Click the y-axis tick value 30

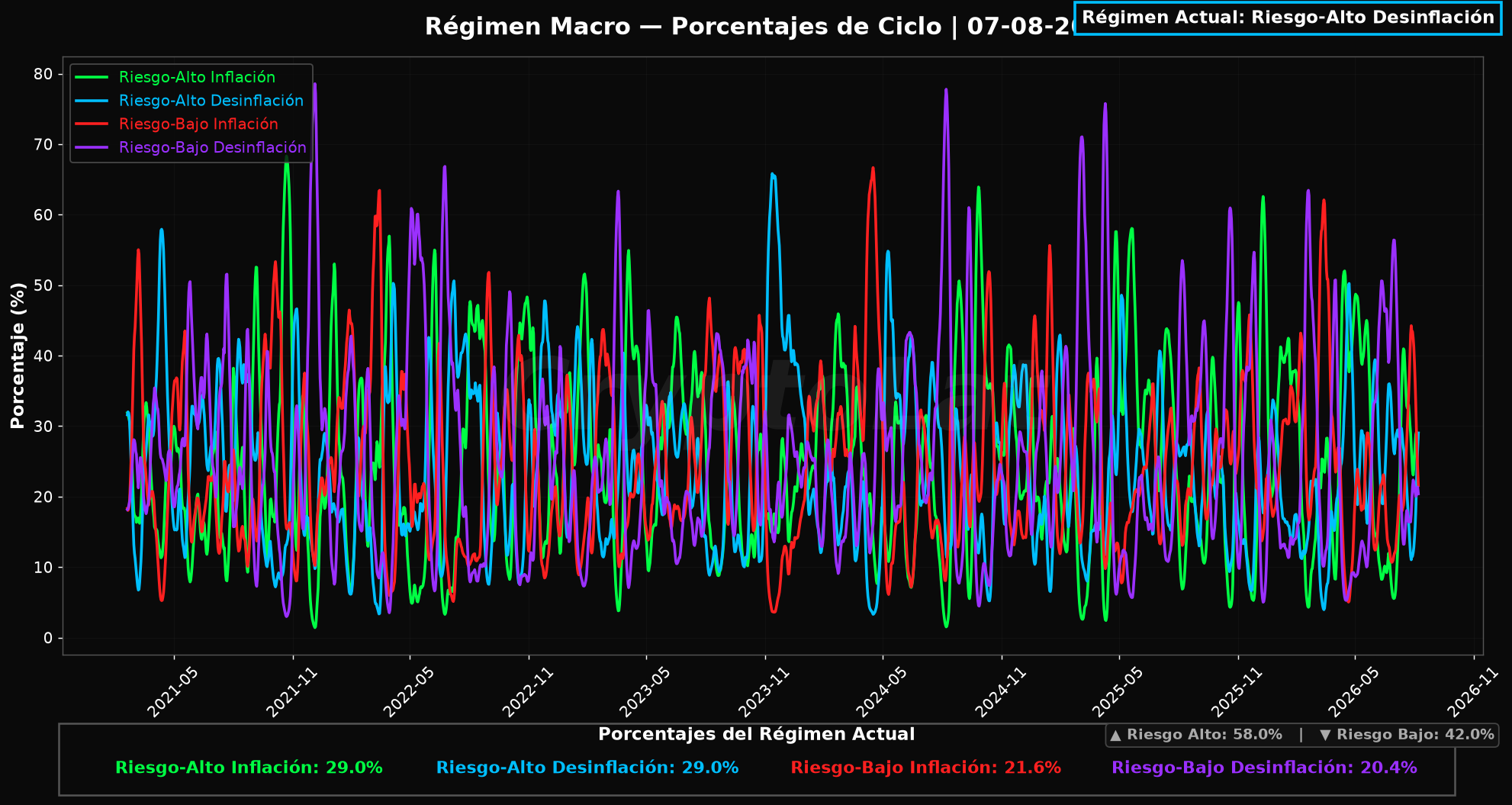click(43, 427)
